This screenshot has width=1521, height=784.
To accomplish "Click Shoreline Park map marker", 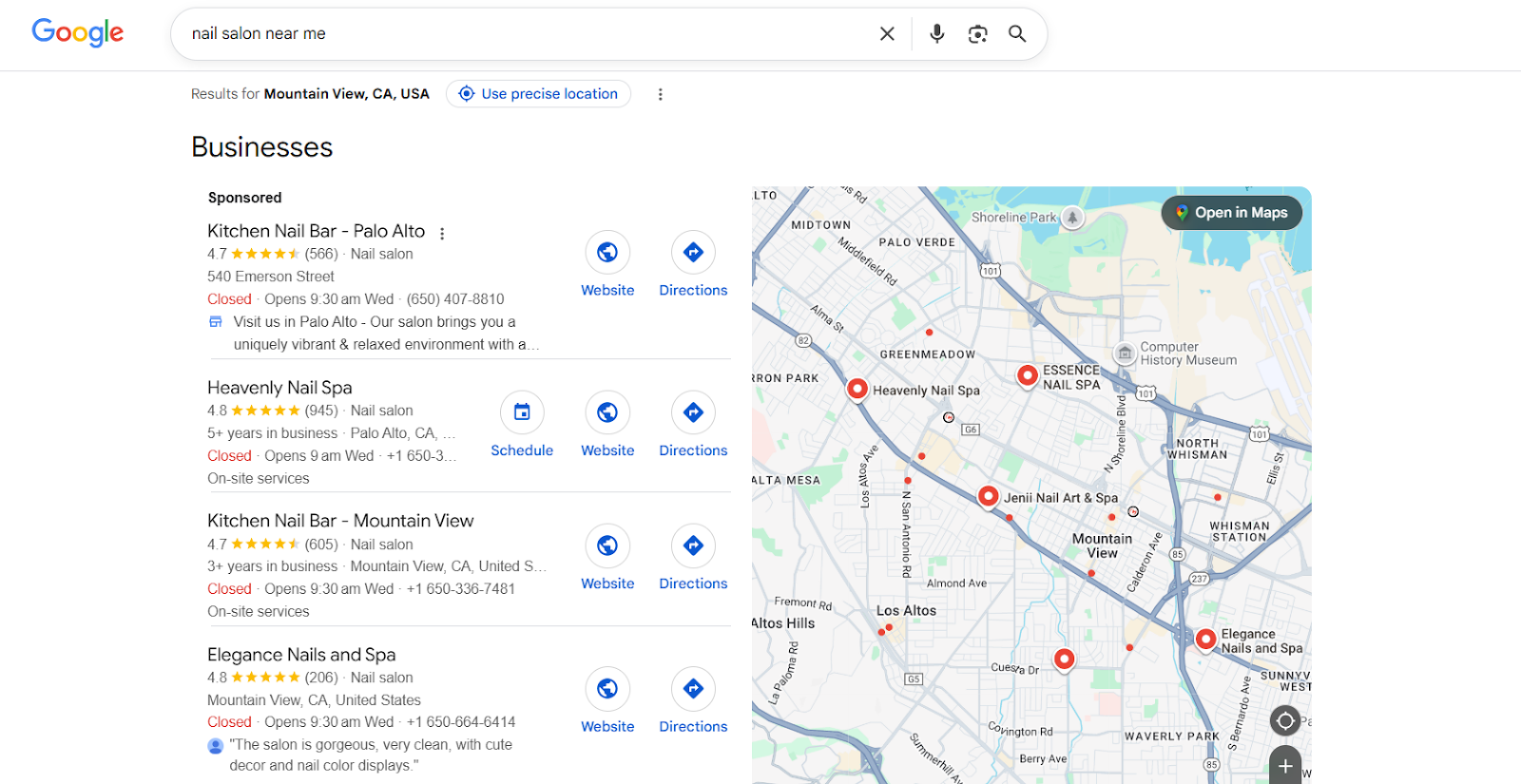I will pyautogui.click(x=1072, y=218).
